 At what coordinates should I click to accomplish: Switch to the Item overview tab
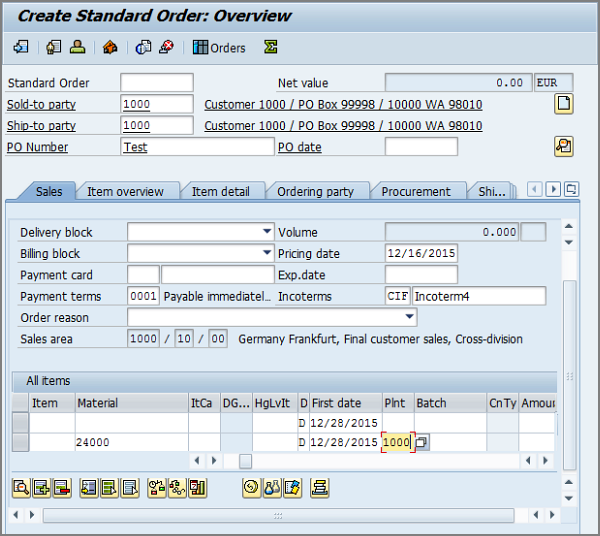click(125, 191)
